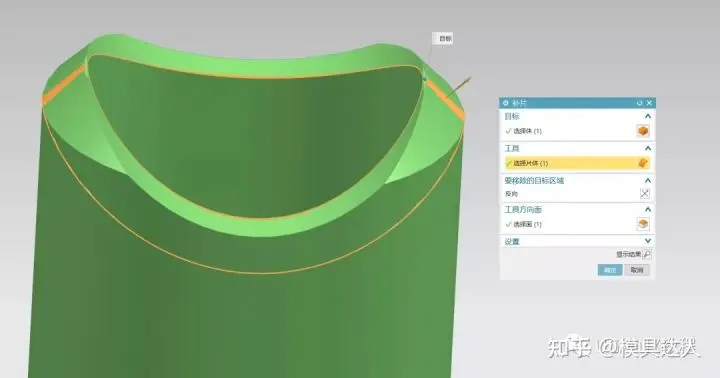This screenshot has width=720, height=378.
Task: Close the 补片 dialog
Action: [649, 103]
